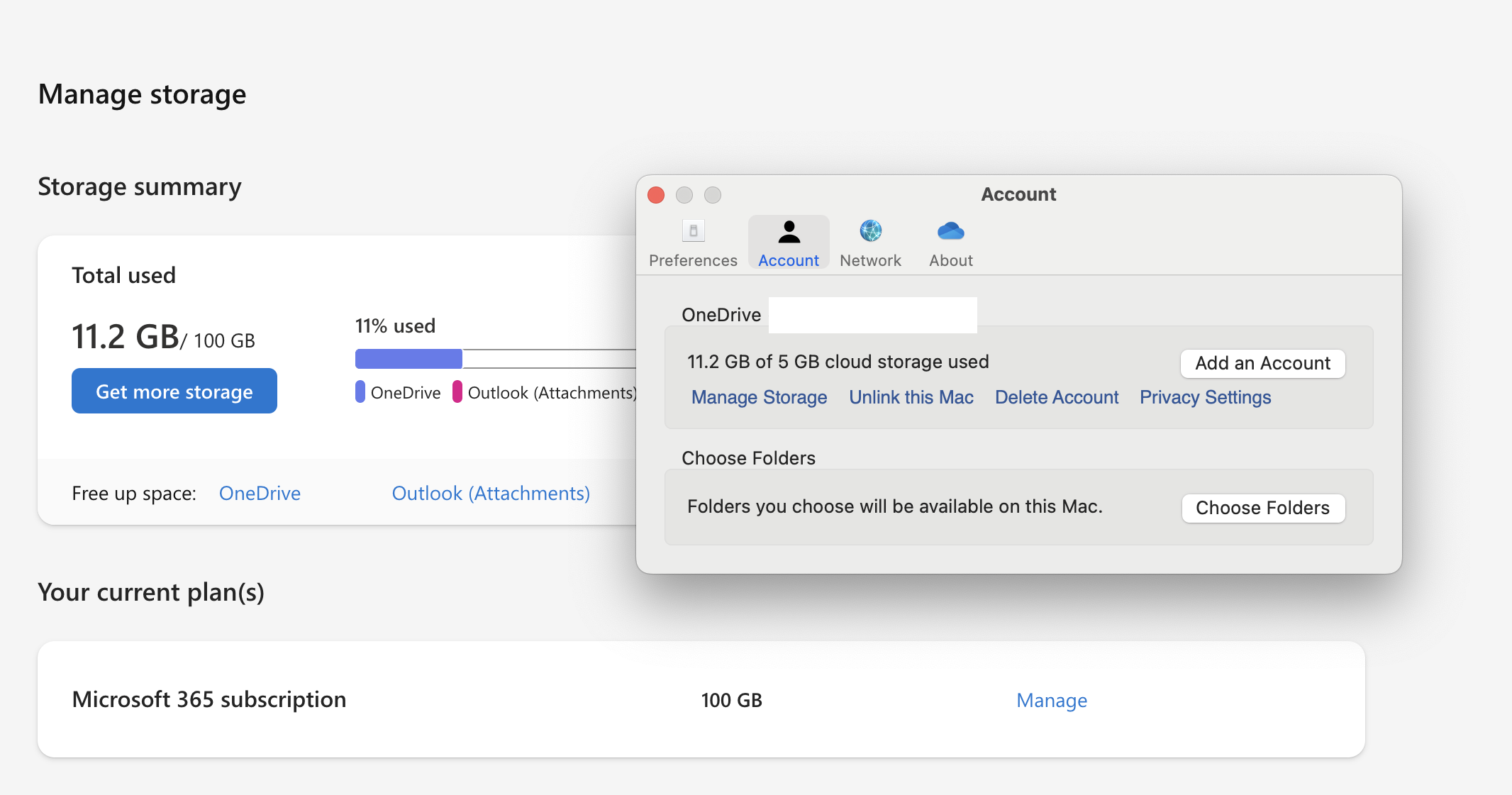Click Delete Account link

pos(1057,397)
